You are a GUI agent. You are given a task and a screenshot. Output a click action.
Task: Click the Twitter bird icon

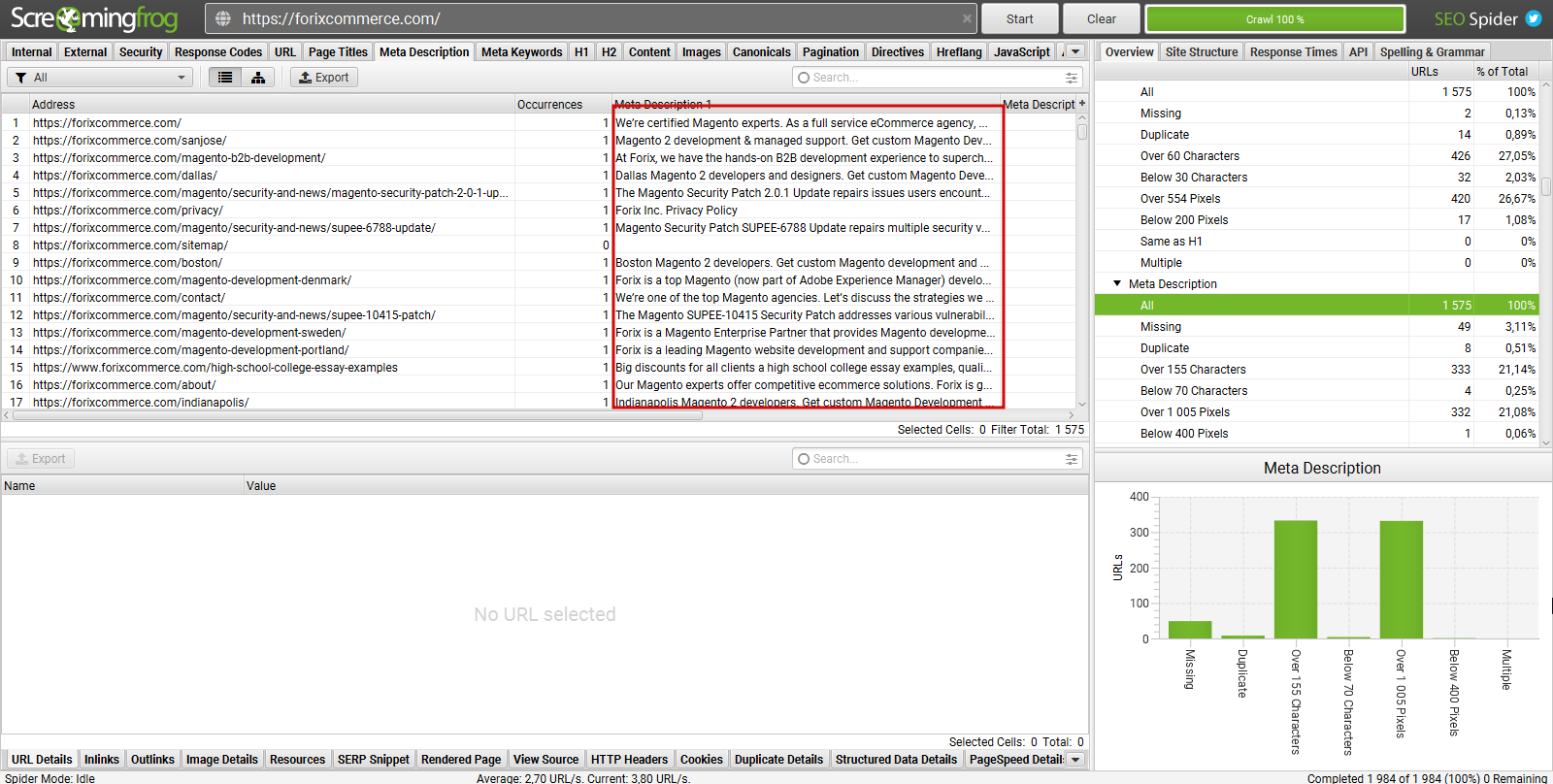(1534, 18)
